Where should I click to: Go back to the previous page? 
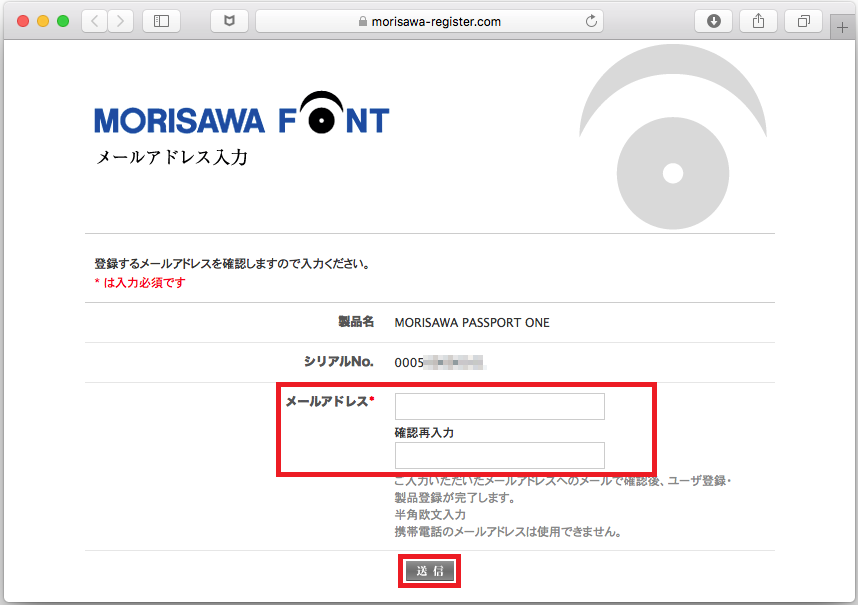(x=94, y=21)
